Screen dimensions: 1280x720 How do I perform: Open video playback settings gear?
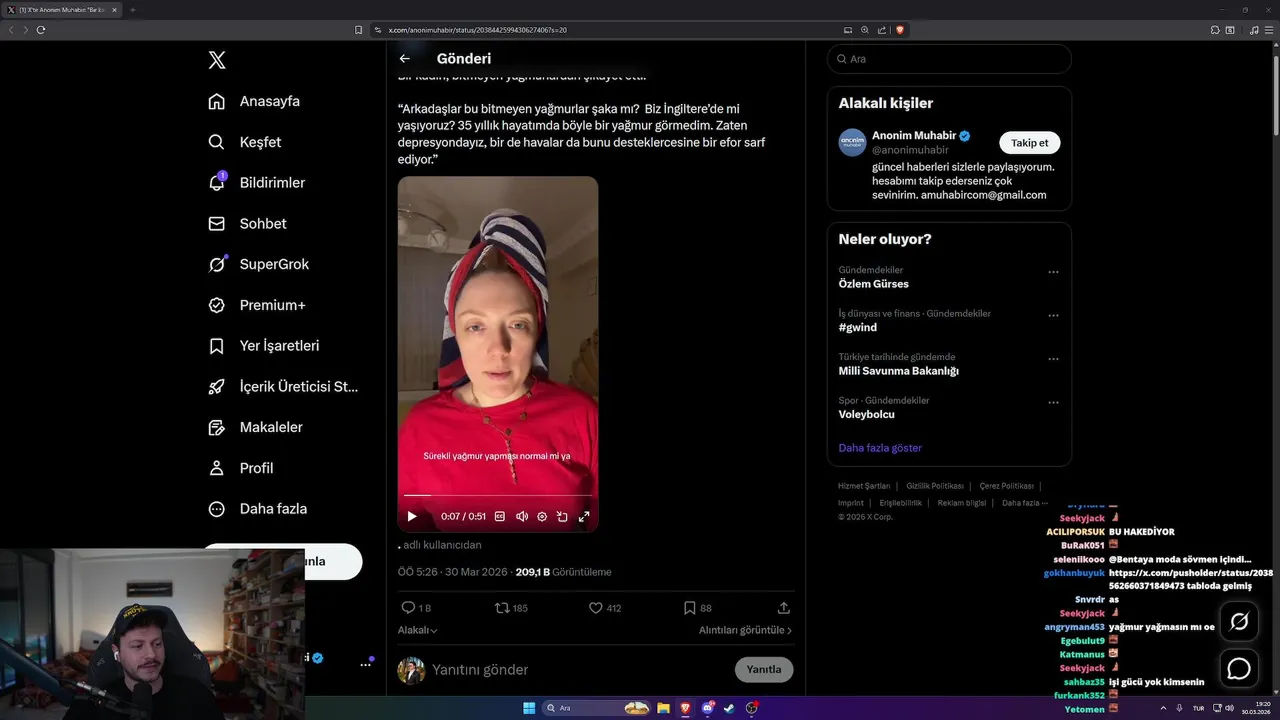(x=542, y=517)
